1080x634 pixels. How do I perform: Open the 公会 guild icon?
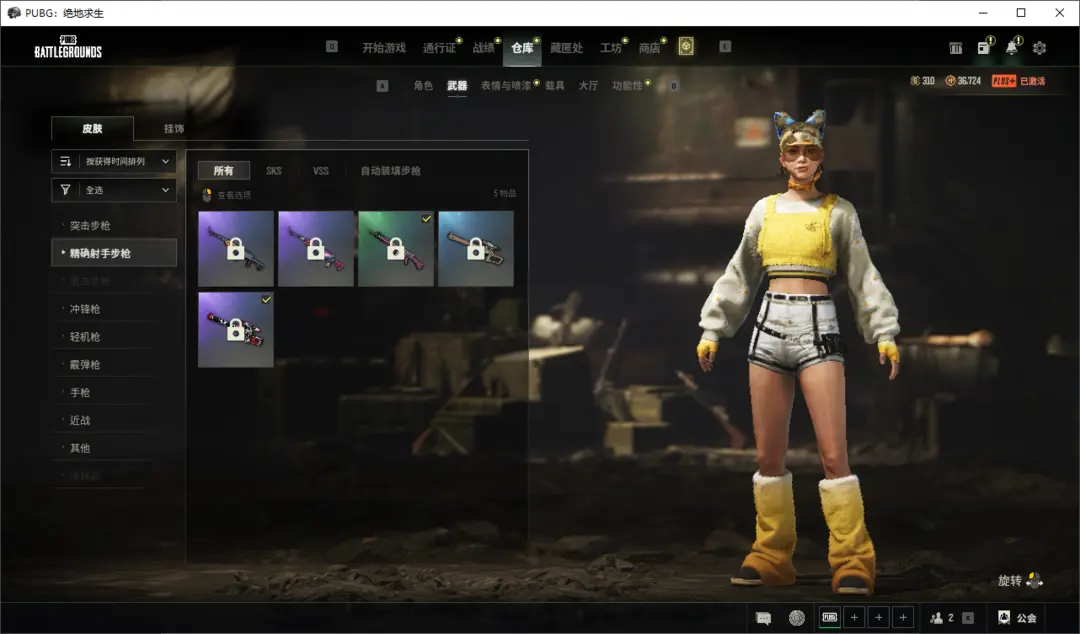coord(1017,618)
